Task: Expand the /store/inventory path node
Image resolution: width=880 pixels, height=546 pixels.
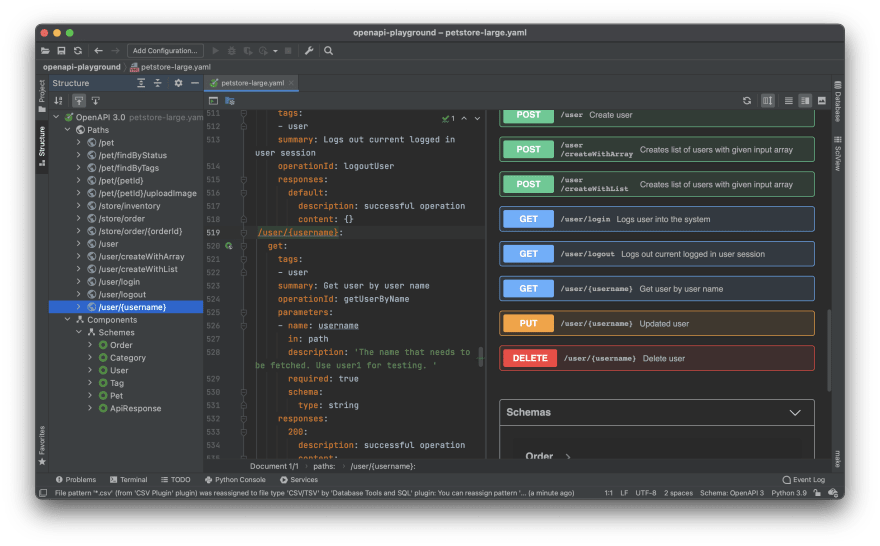Action: point(79,205)
